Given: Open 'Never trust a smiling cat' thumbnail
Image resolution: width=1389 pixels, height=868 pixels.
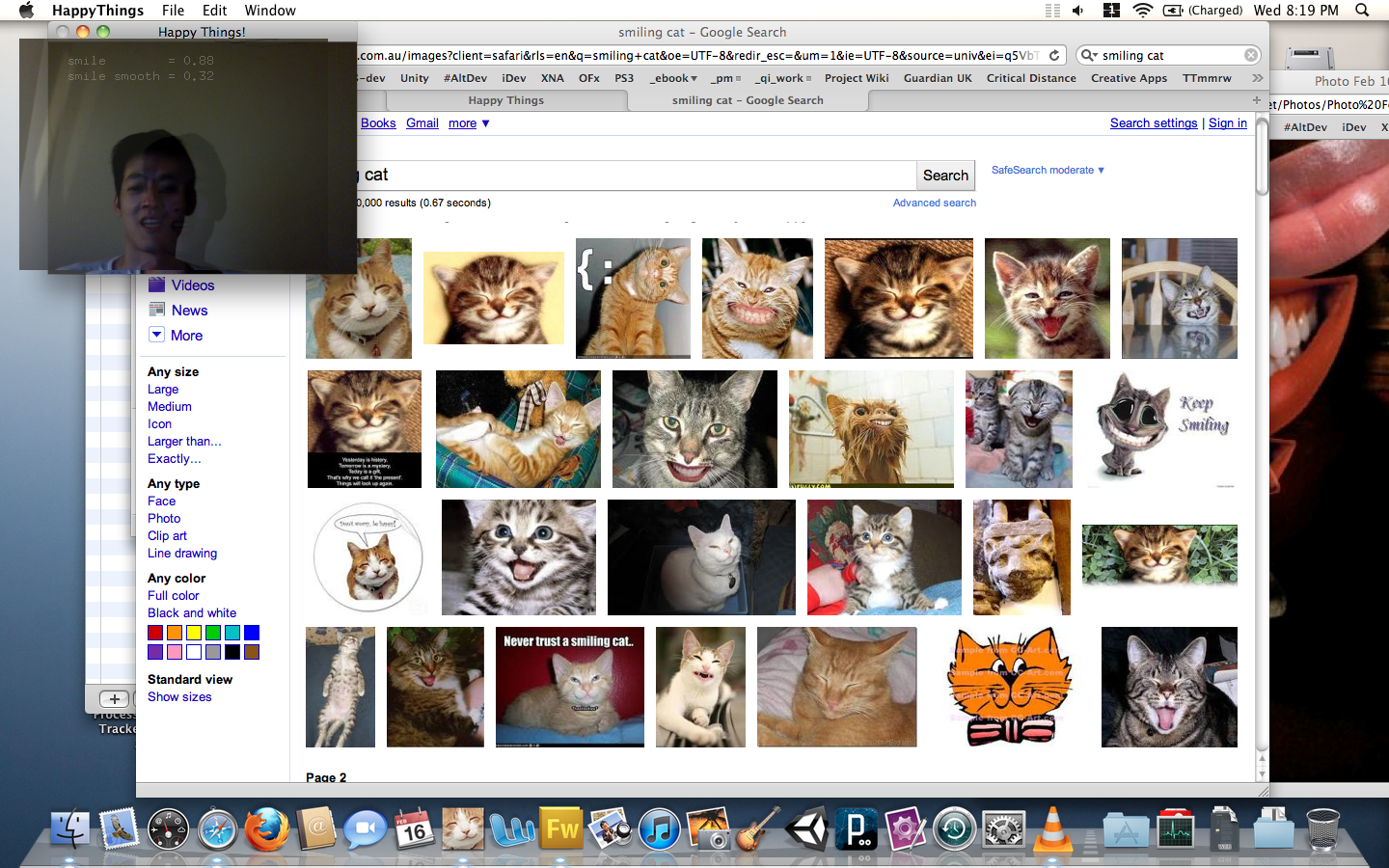Looking at the screenshot, I should point(569,687).
